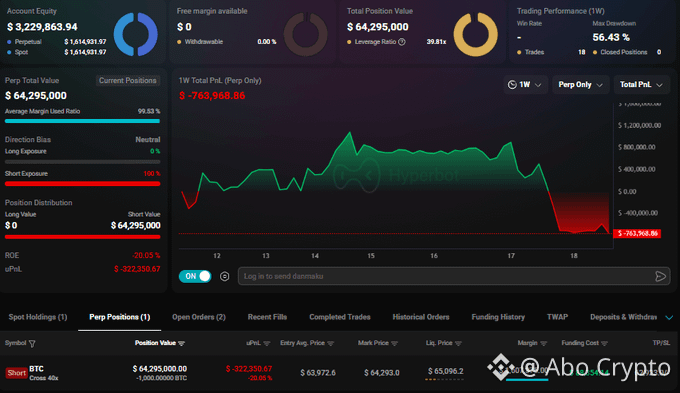Image resolution: width=680 pixels, height=393 pixels.
Task: Sort by Entry Avg. Price column icon
Action: (x=330, y=343)
